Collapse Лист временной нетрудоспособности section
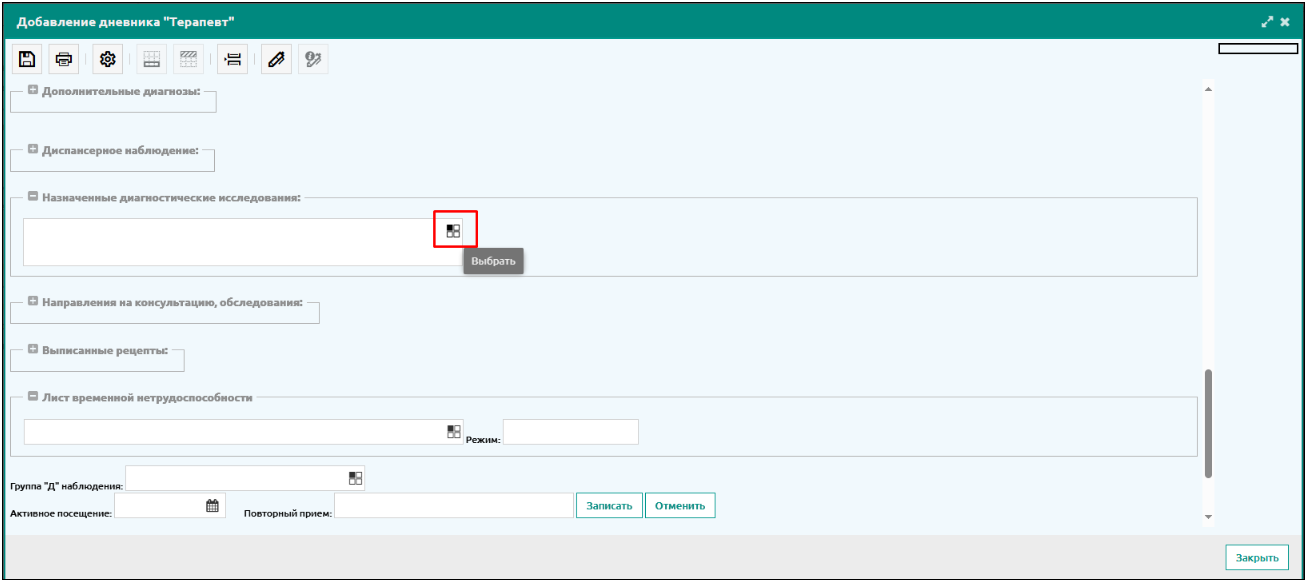Screen dimensions: 1307x582 pos(33,397)
